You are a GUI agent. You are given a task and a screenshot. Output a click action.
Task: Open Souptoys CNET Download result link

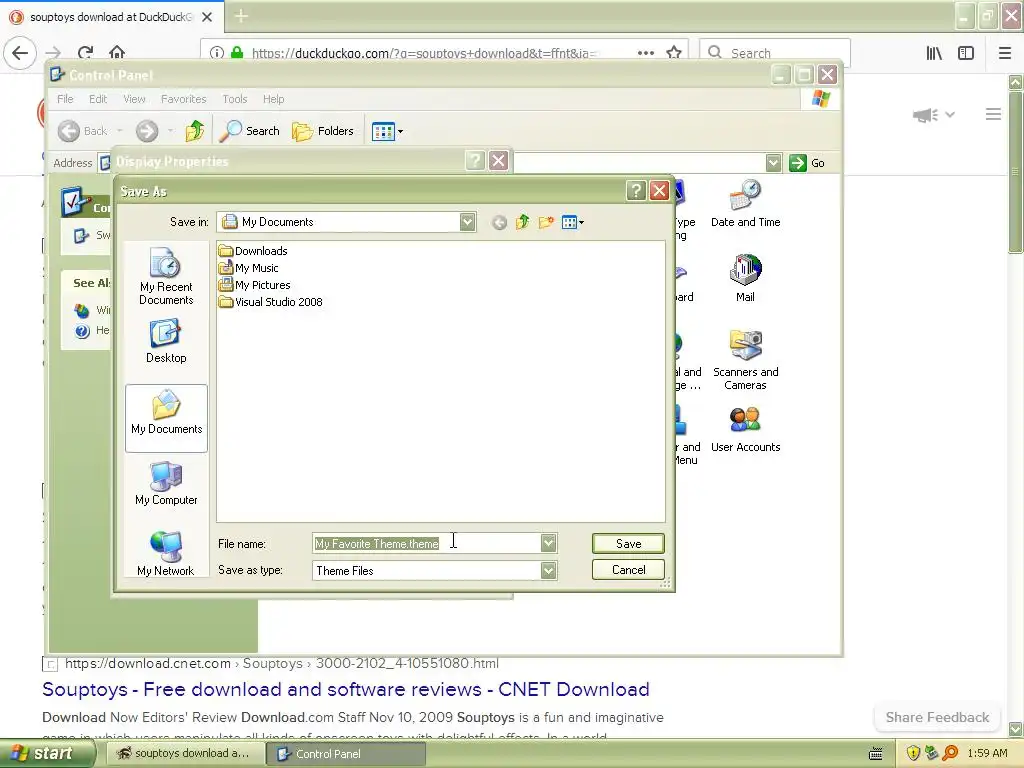point(345,689)
